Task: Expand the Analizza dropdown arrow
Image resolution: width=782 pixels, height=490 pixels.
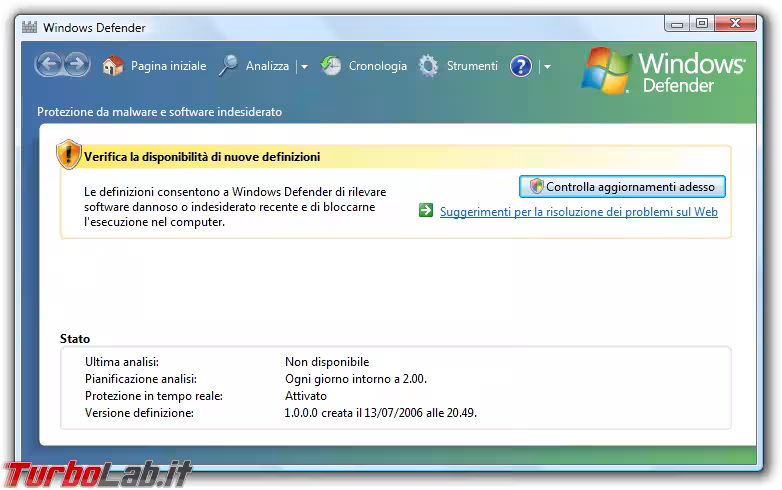Action: [304, 67]
